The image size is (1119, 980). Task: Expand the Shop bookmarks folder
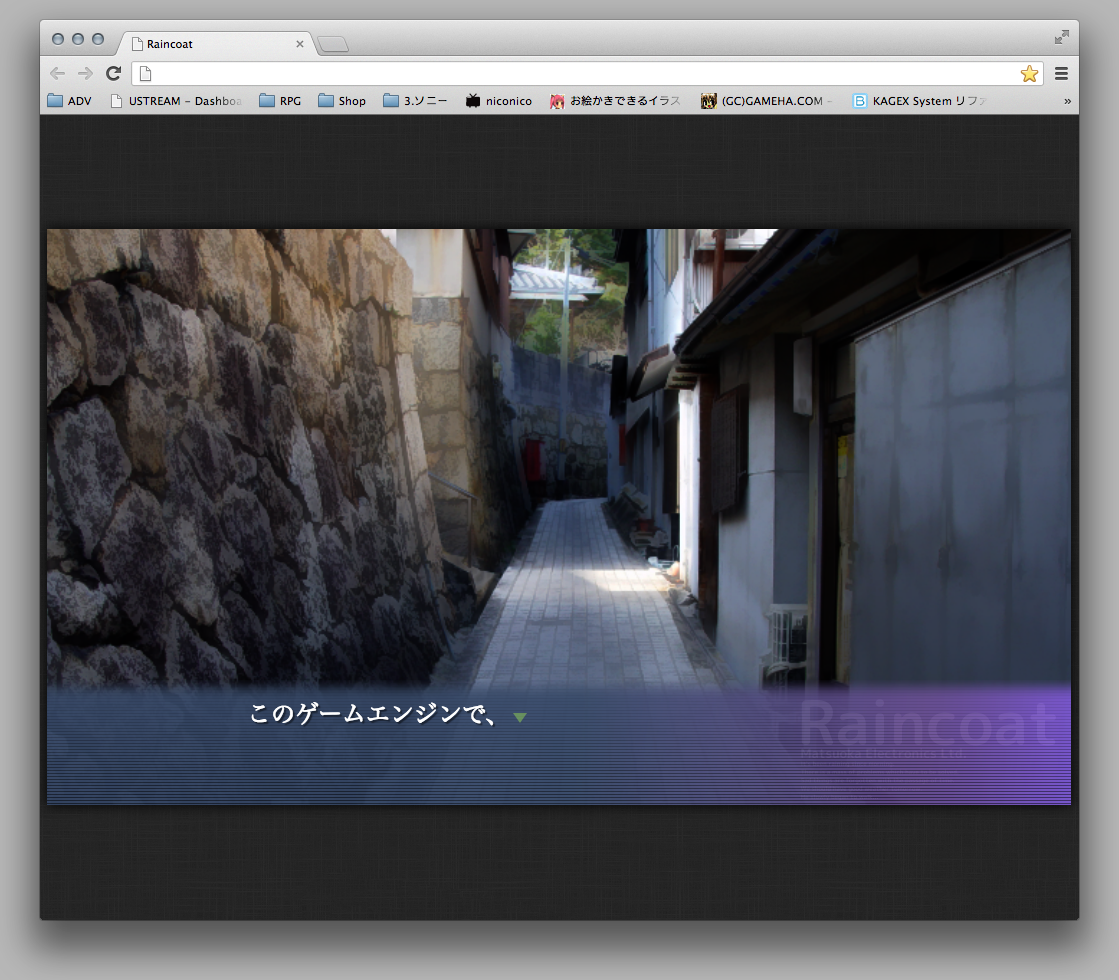342,101
